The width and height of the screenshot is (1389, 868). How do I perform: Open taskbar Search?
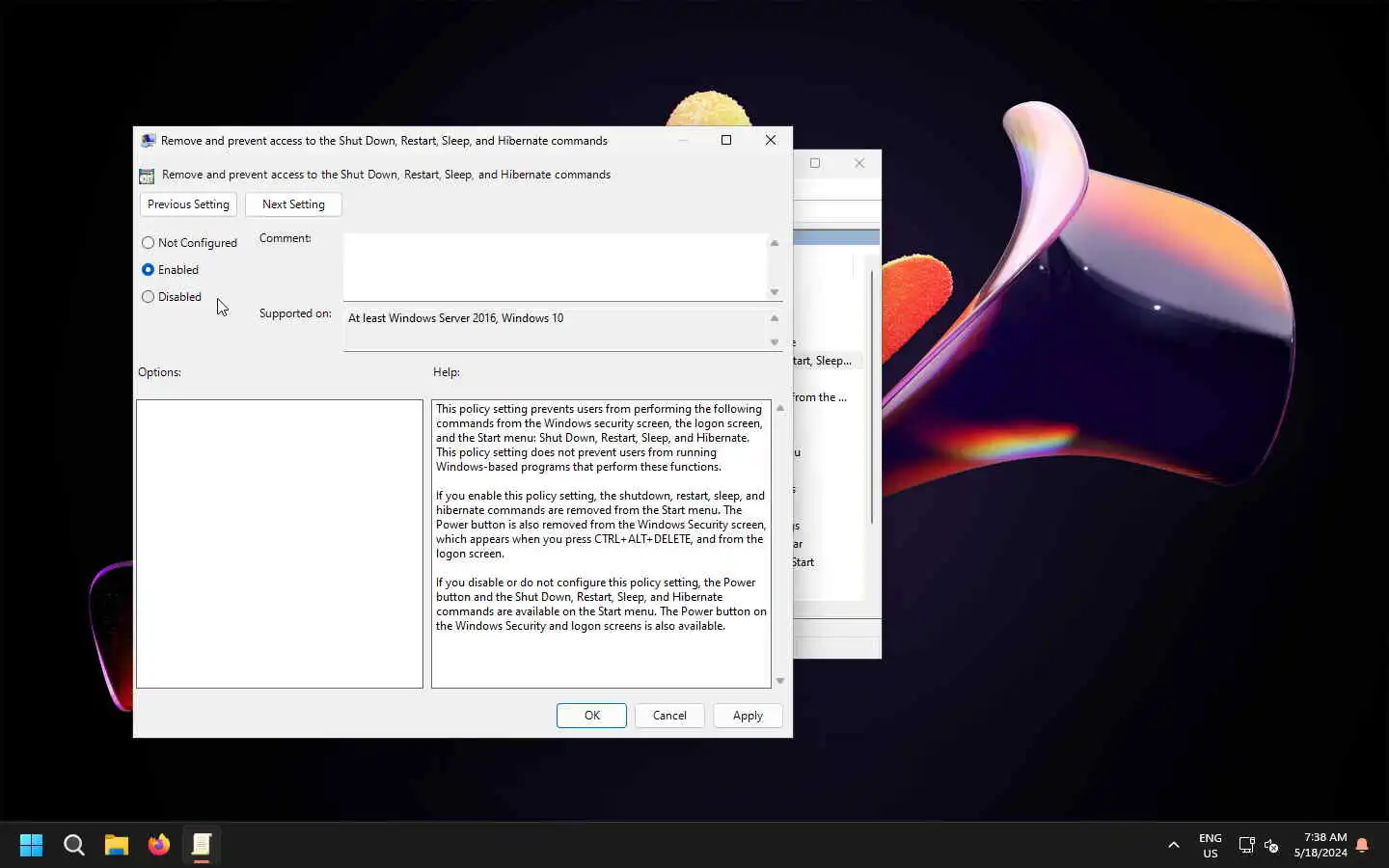(x=74, y=845)
